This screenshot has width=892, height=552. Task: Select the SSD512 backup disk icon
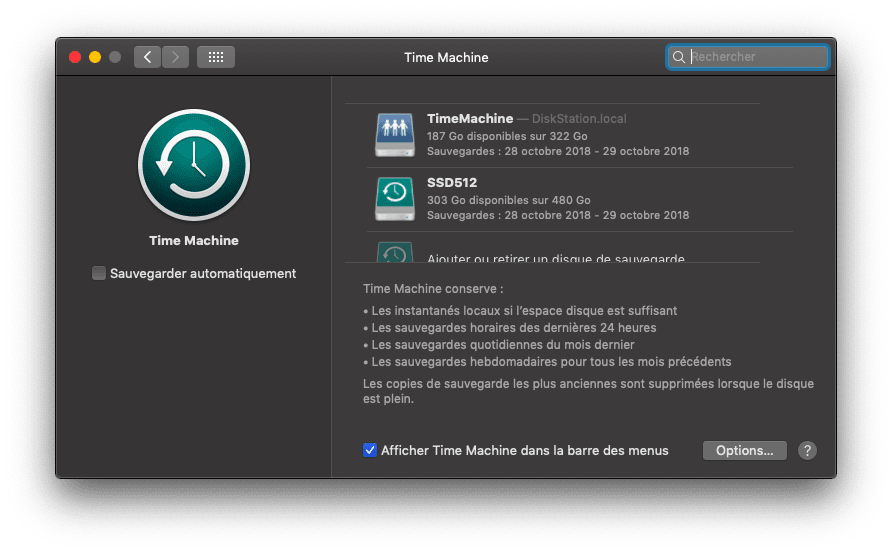pyautogui.click(x=395, y=199)
